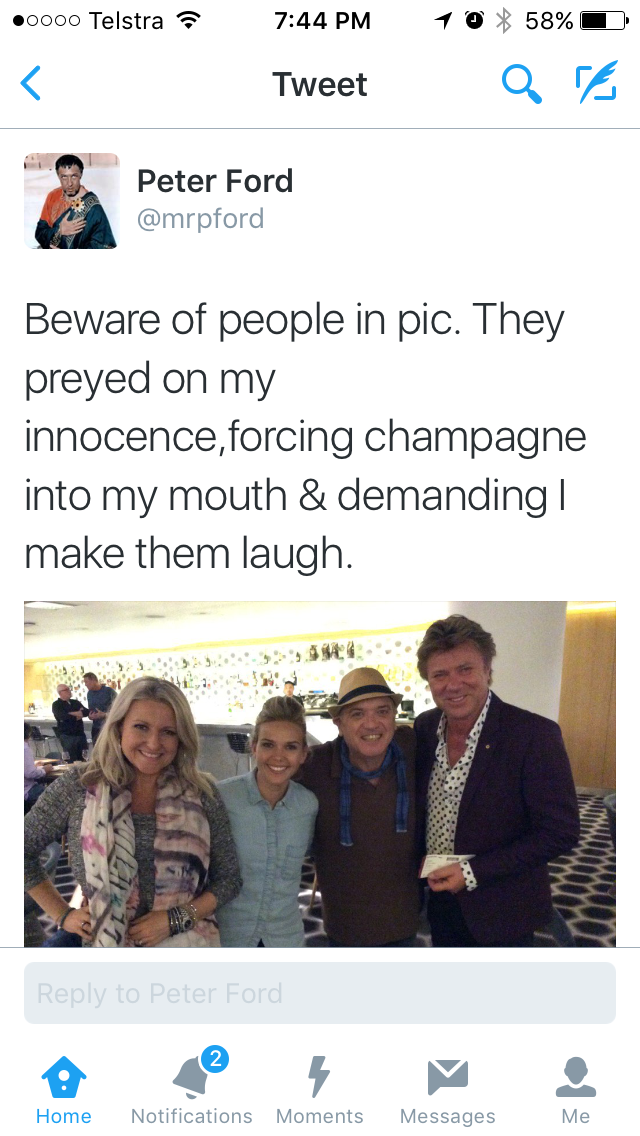The width and height of the screenshot is (640, 1136).
Task: Tap the back arrow in header
Action: click(x=30, y=83)
